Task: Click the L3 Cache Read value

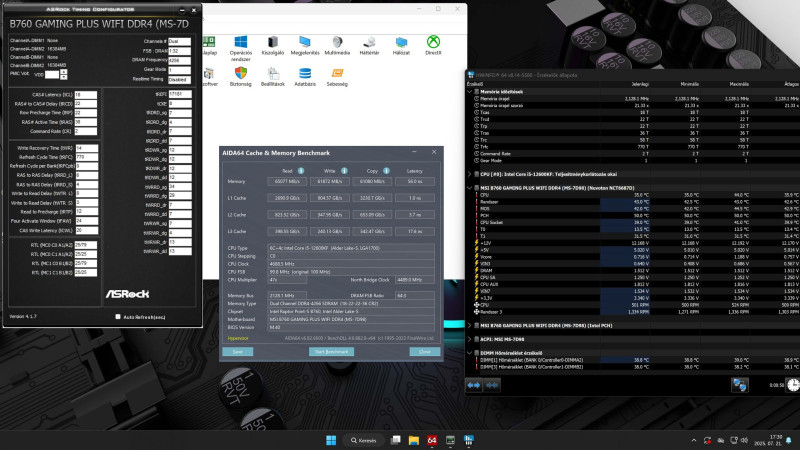Action: click(x=287, y=232)
